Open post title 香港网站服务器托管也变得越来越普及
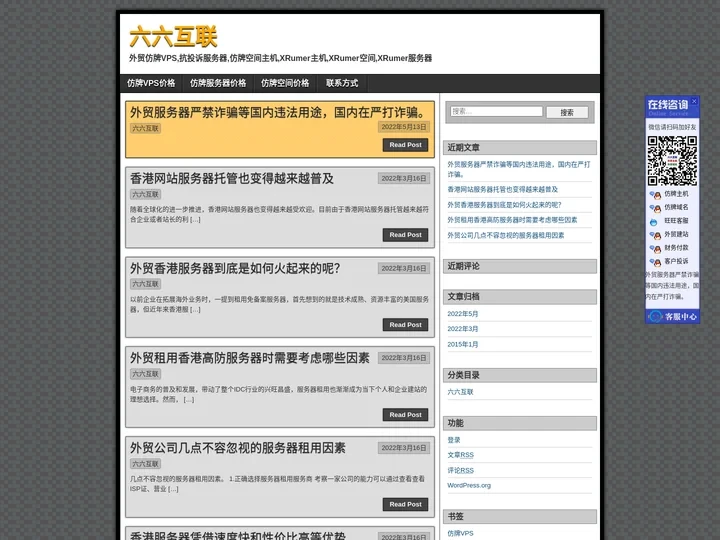Image resolution: width=720 pixels, height=540 pixels. click(232, 178)
